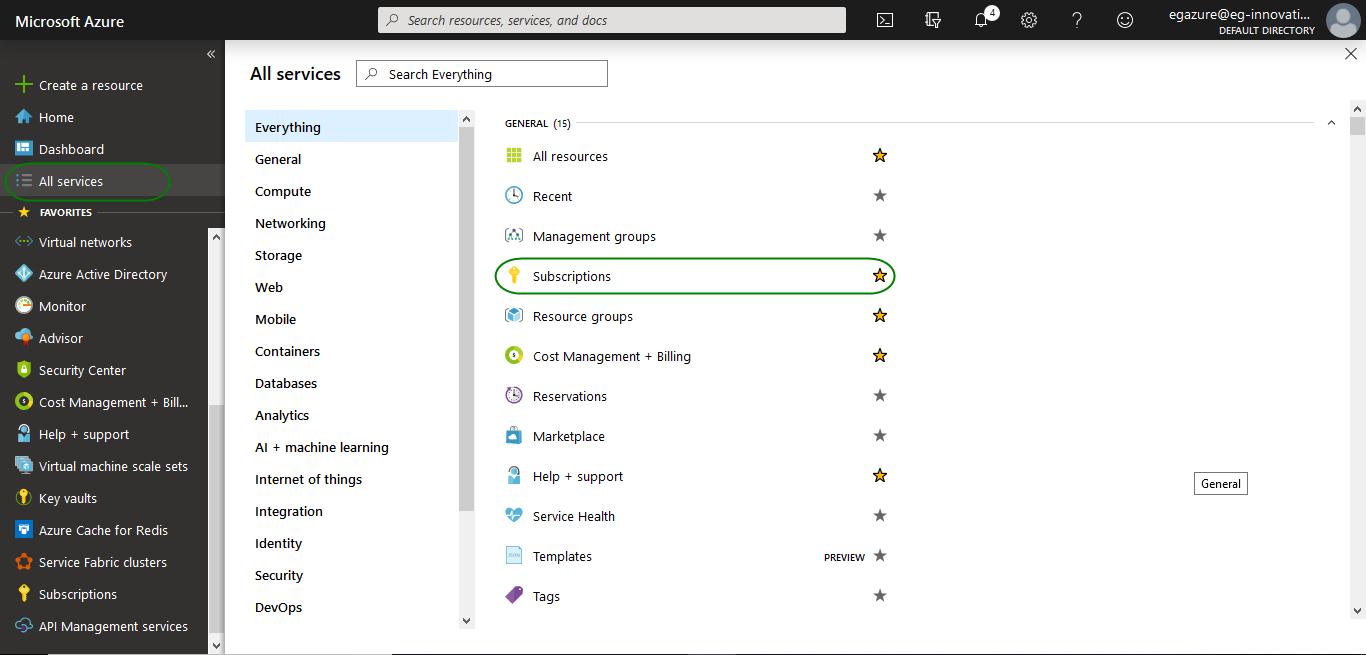This screenshot has height=655, width=1366.
Task: Collapse the GENERAL section chevron
Action: (1331, 123)
